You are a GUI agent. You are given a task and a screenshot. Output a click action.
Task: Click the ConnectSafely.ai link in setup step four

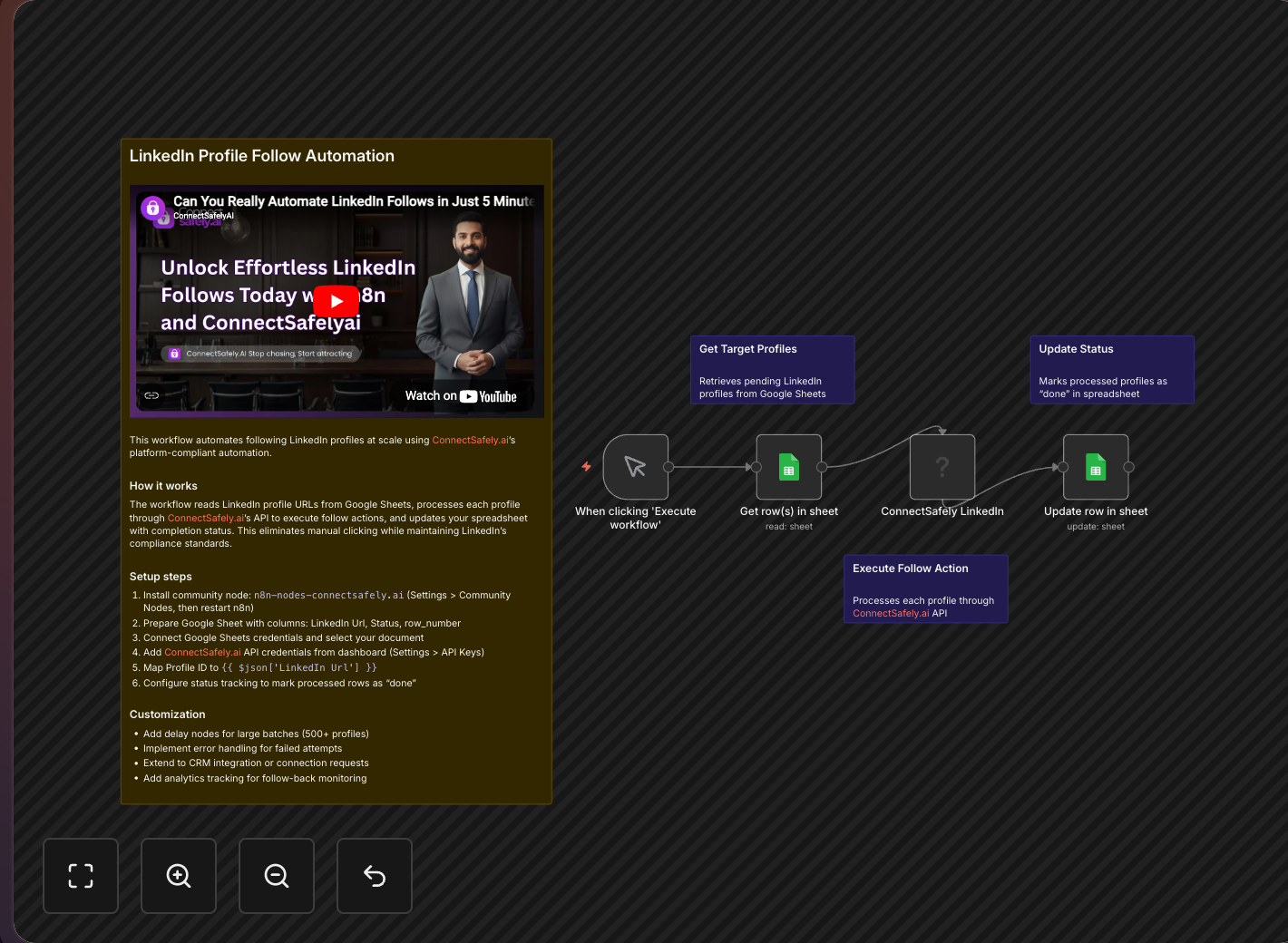click(x=200, y=652)
